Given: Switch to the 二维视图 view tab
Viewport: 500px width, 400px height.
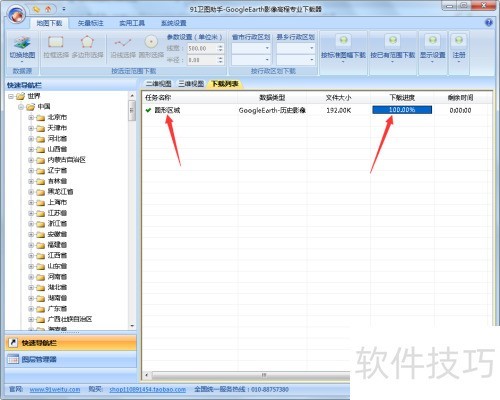Looking at the screenshot, I should coord(159,84).
